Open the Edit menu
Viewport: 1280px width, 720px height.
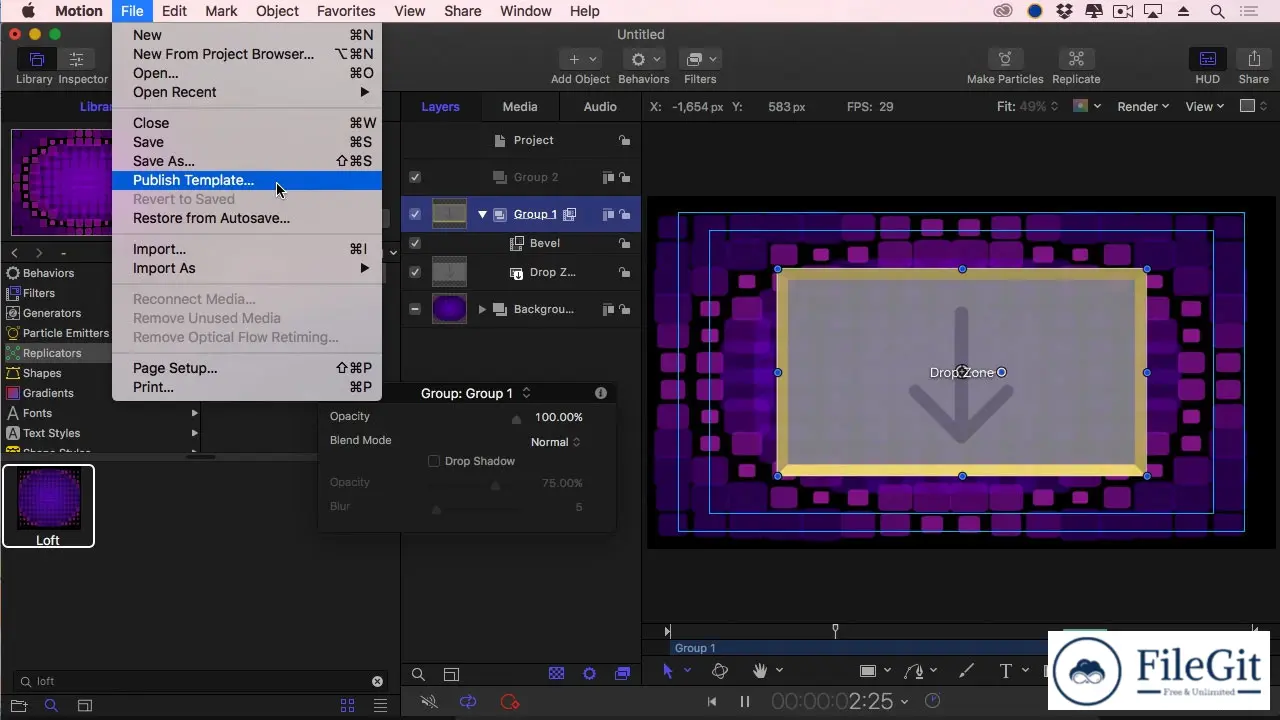click(174, 11)
